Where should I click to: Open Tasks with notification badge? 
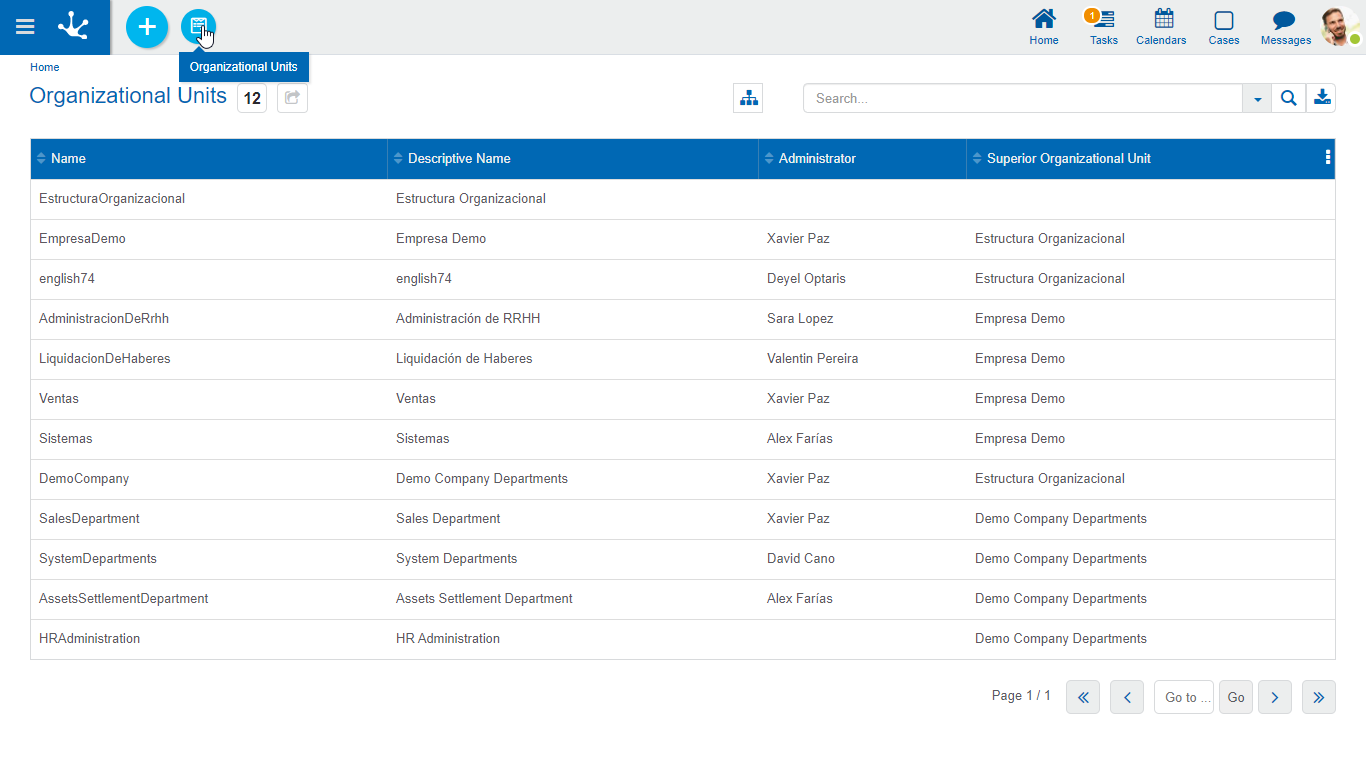pos(1103,27)
